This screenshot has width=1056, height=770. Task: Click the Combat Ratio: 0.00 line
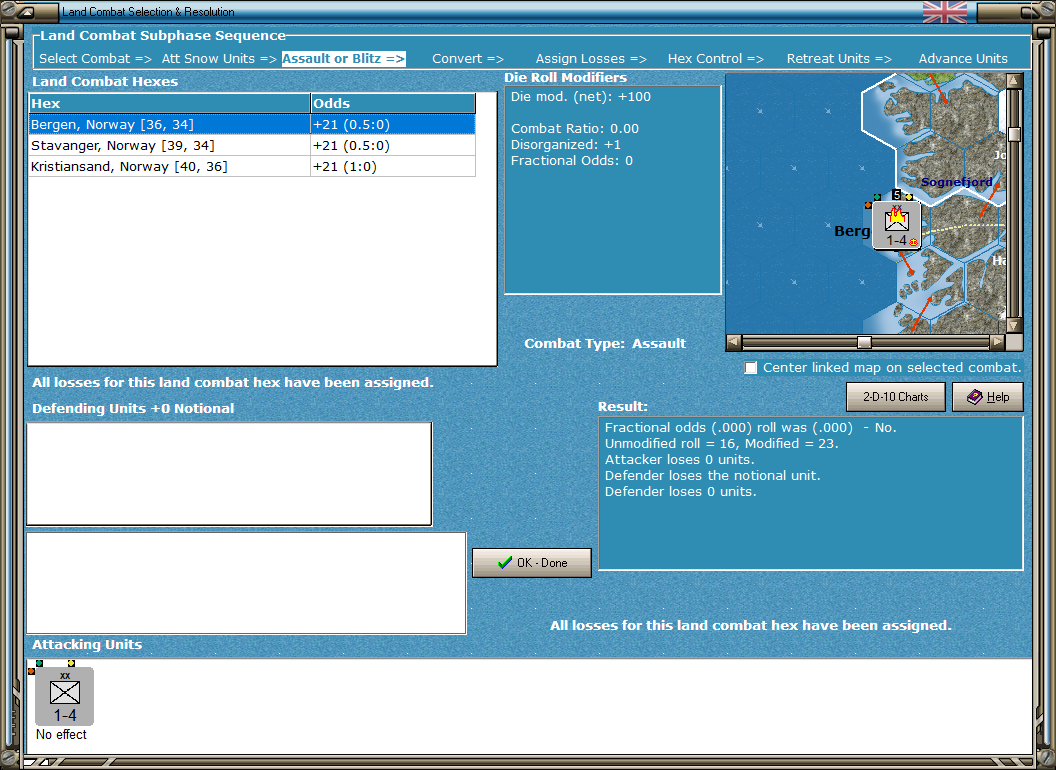pyautogui.click(x=574, y=129)
